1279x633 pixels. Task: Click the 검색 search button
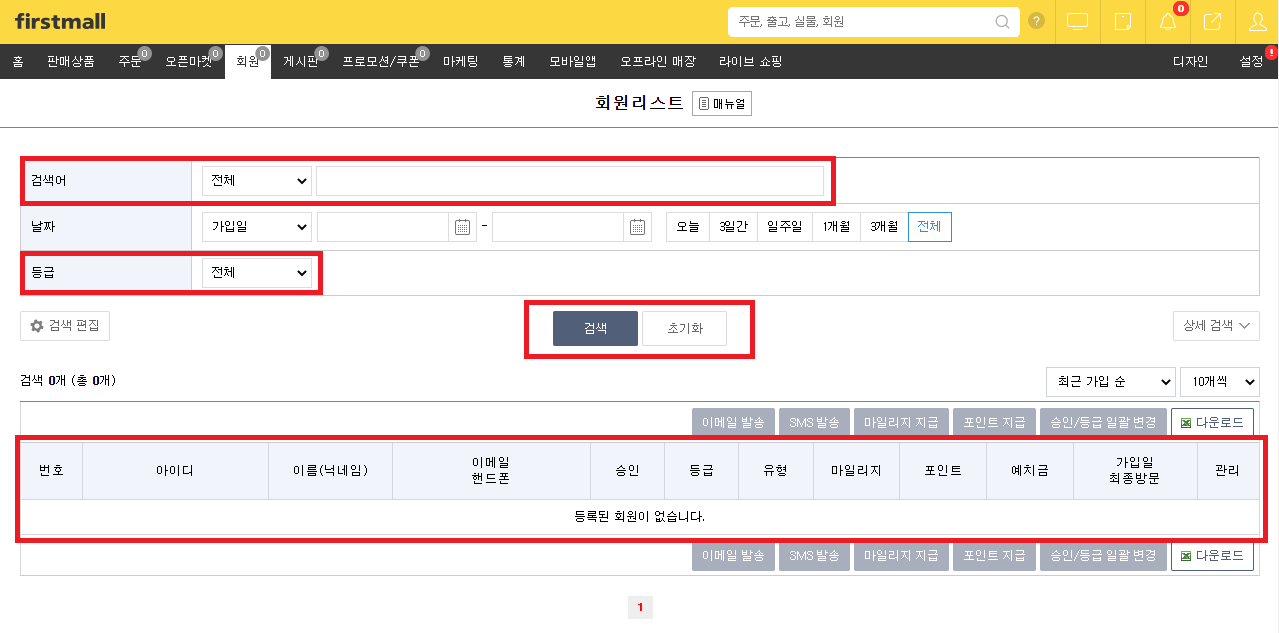click(x=594, y=328)
